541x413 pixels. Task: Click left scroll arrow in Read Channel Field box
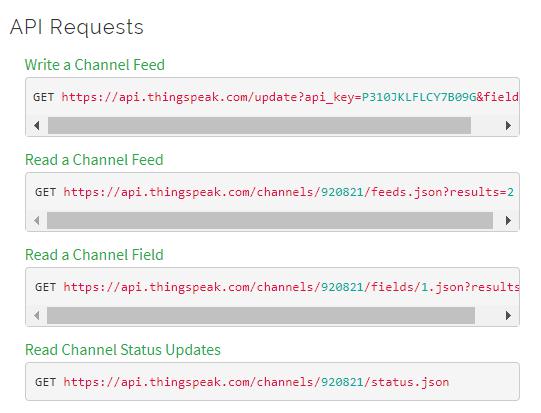[37, 315]
